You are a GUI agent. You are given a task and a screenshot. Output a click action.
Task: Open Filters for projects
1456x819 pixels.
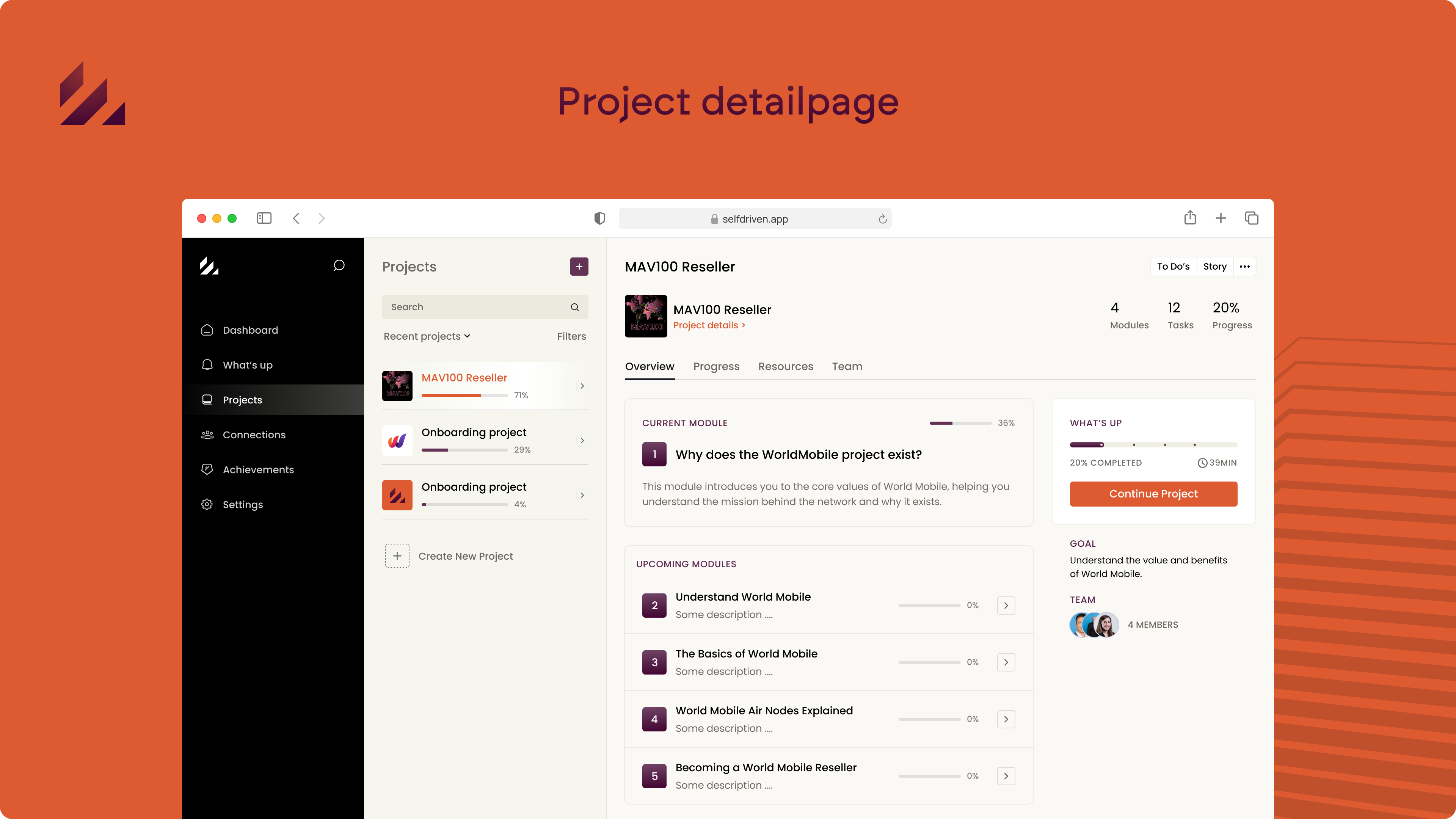click(571, 336)
